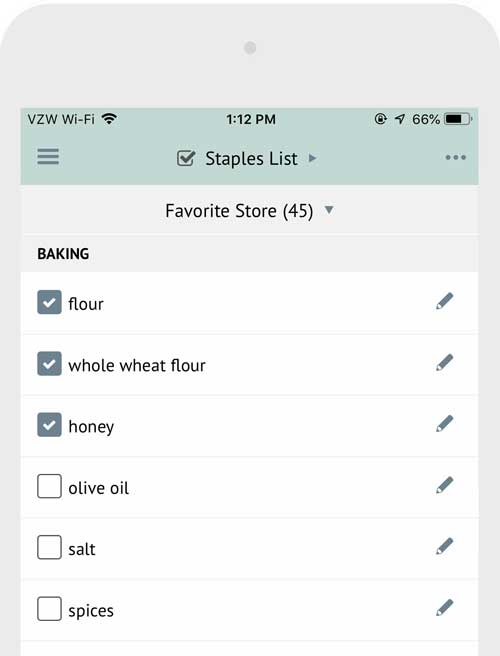
Task: Select the Favorite Store (45) label
Action: (239, 211)
